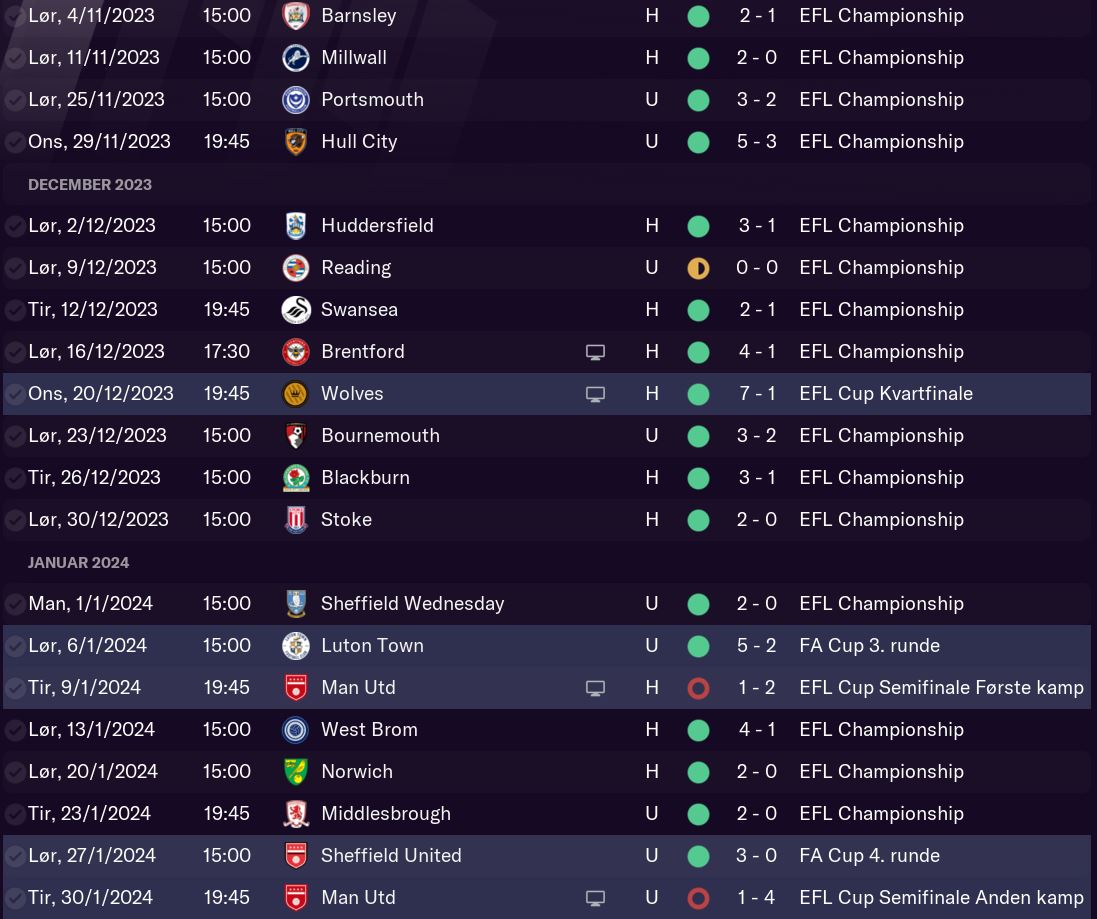Click the Barnsley club badge

(295, 16)
